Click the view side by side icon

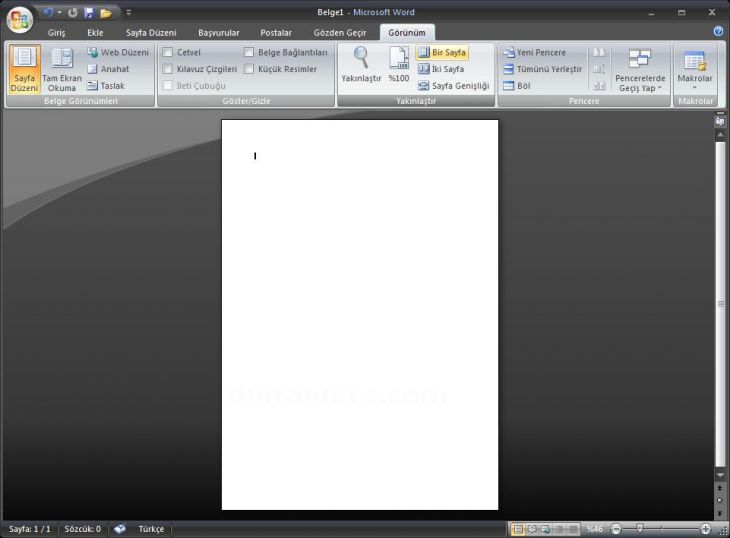(599, 52)
